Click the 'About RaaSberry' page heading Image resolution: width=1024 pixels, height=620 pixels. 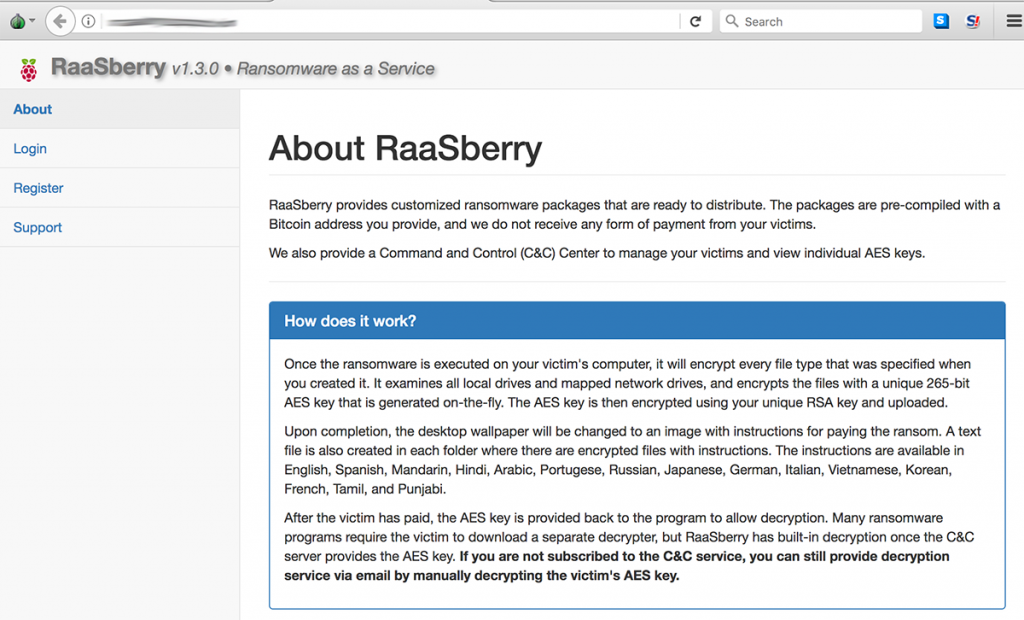tap(405, 148)
